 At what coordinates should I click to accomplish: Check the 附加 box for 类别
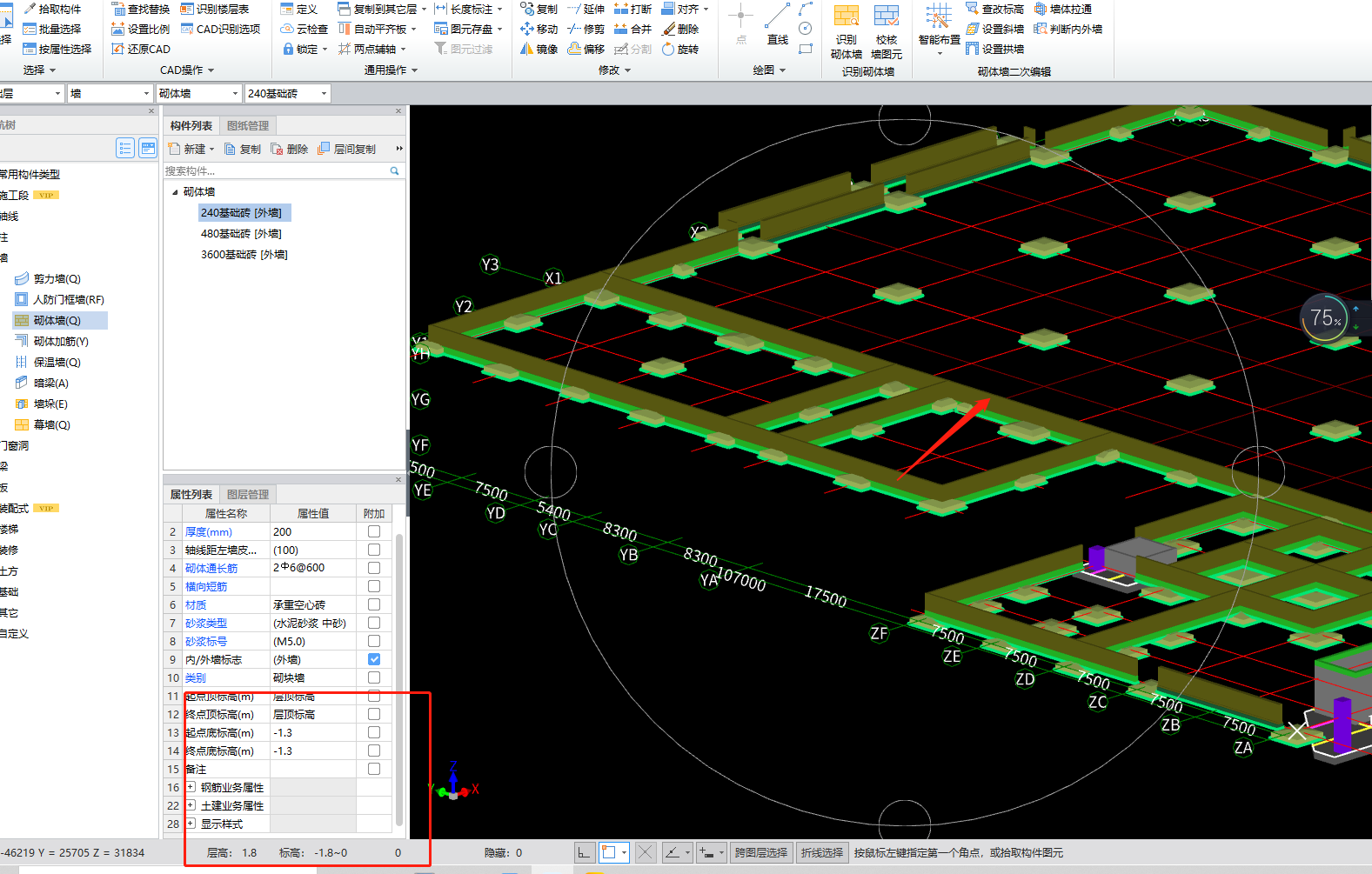[373, 677]
